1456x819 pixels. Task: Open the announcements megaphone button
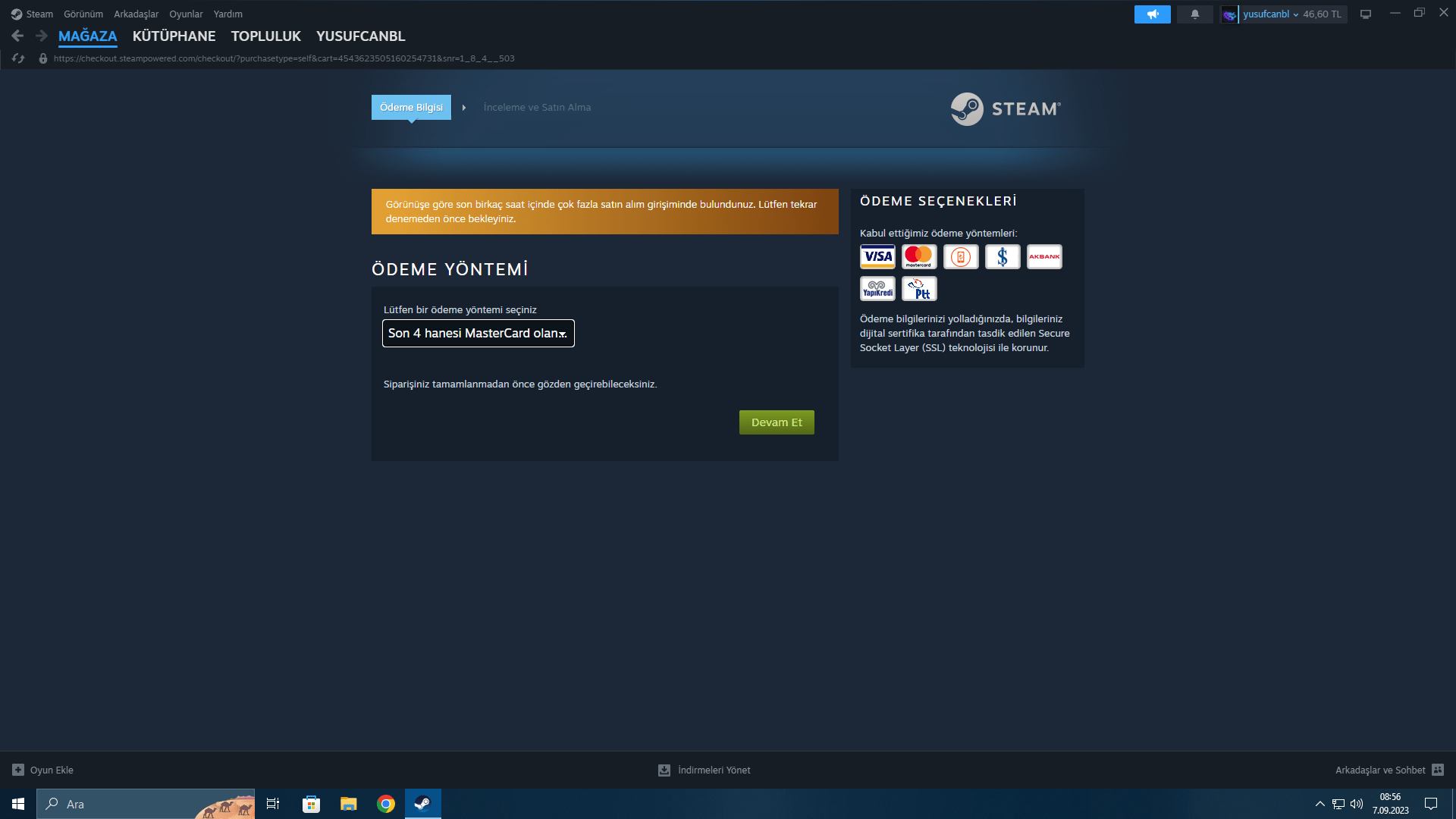tap(1152, 14)
